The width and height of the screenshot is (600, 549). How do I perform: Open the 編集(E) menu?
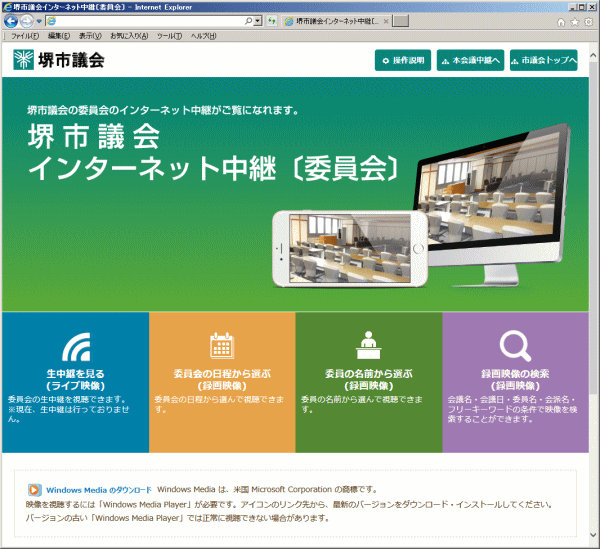click(59, 36)
